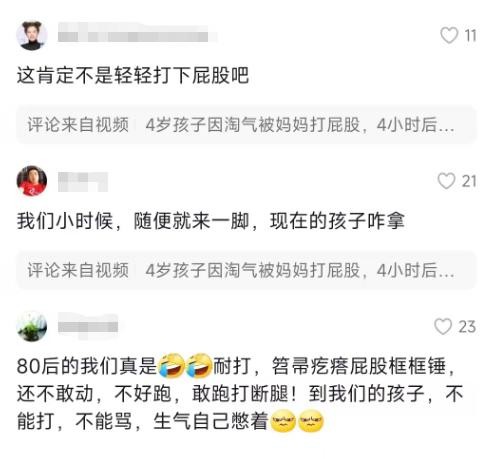Image resolution: width=492 pixels, height=459 pixels.
Task: Click the like count 21
Action: coord(469,181)
